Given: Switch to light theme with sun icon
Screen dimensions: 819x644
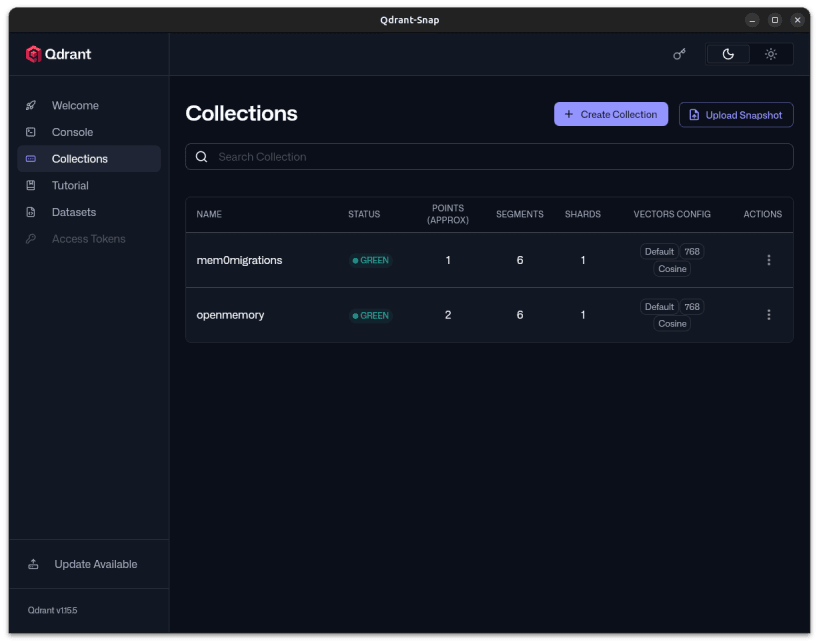Looking at the screenshot, I should [x=771, y=54].
